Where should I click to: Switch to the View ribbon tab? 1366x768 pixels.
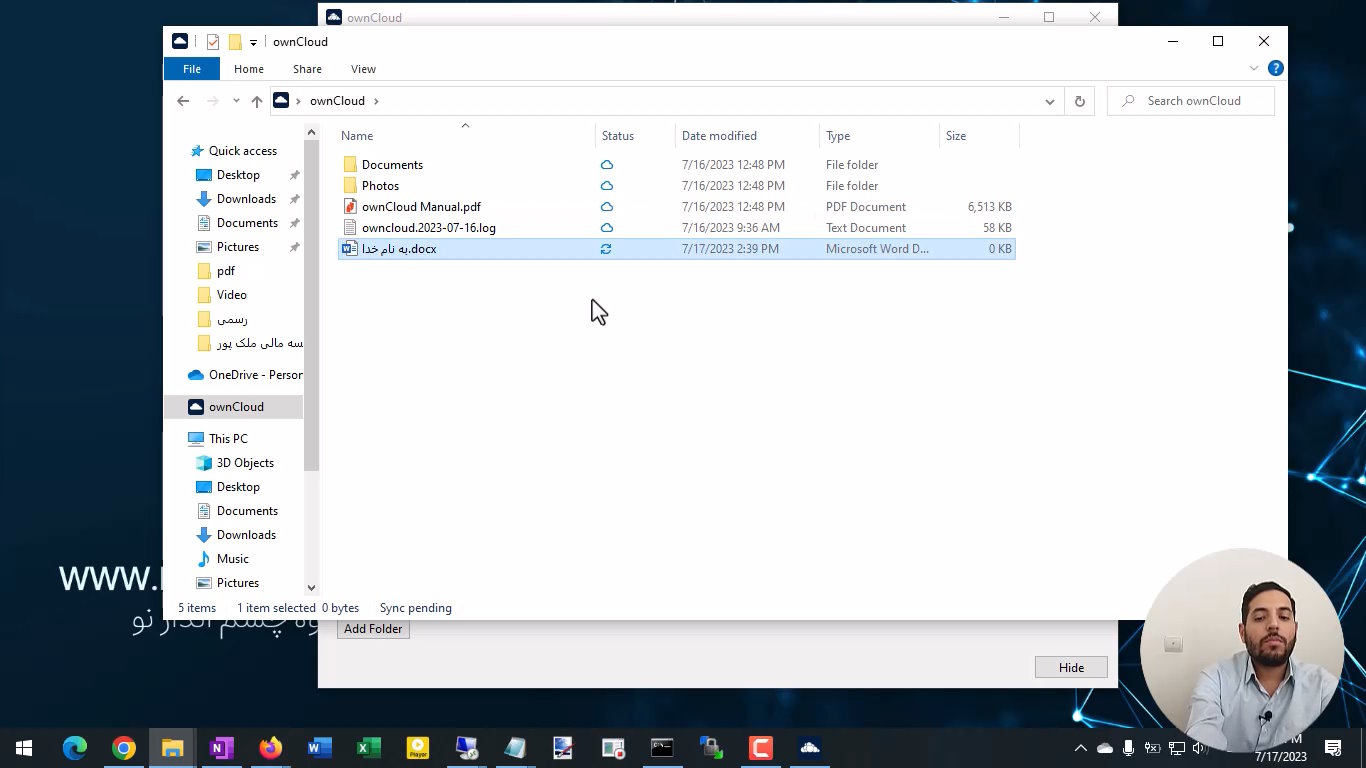(x=363, y=69)
